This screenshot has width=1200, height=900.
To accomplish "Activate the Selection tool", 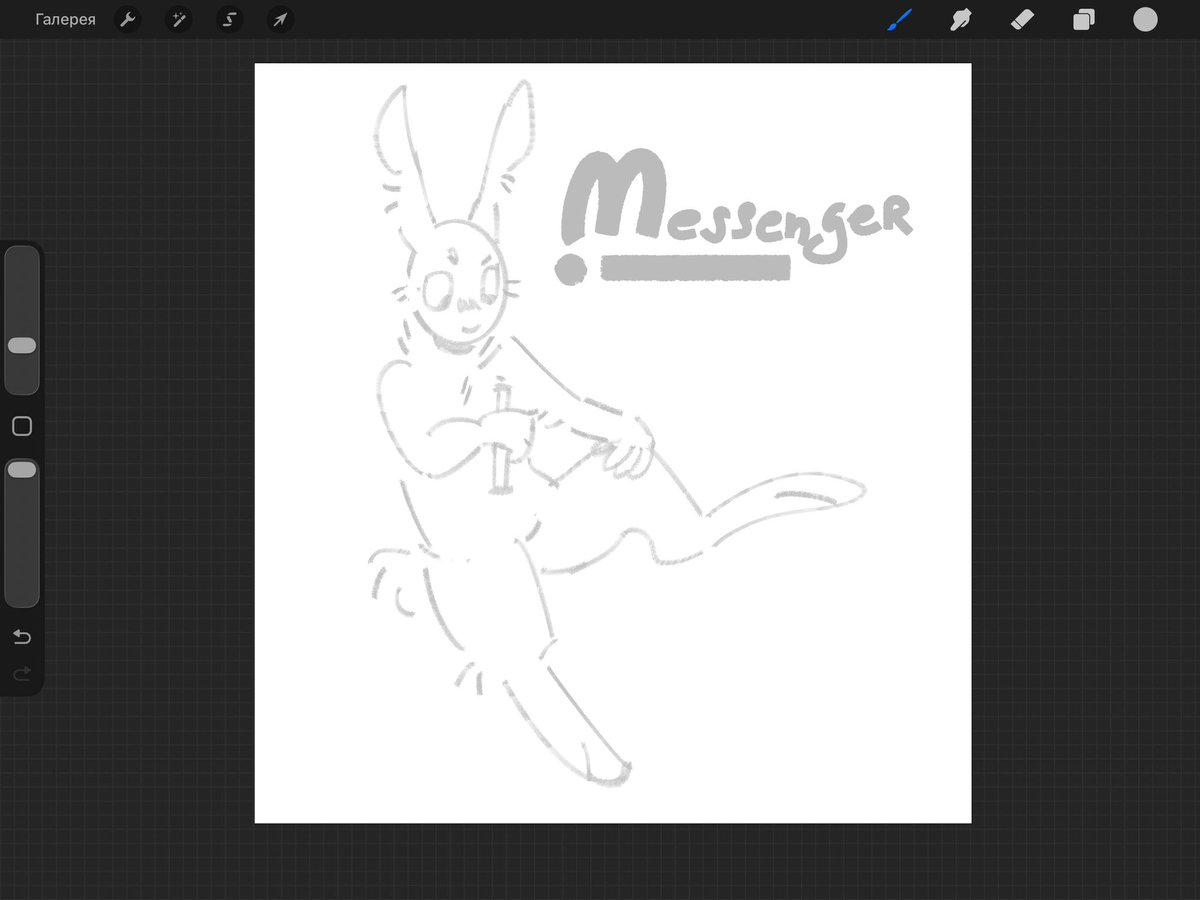I will click(x=230, y=20).
